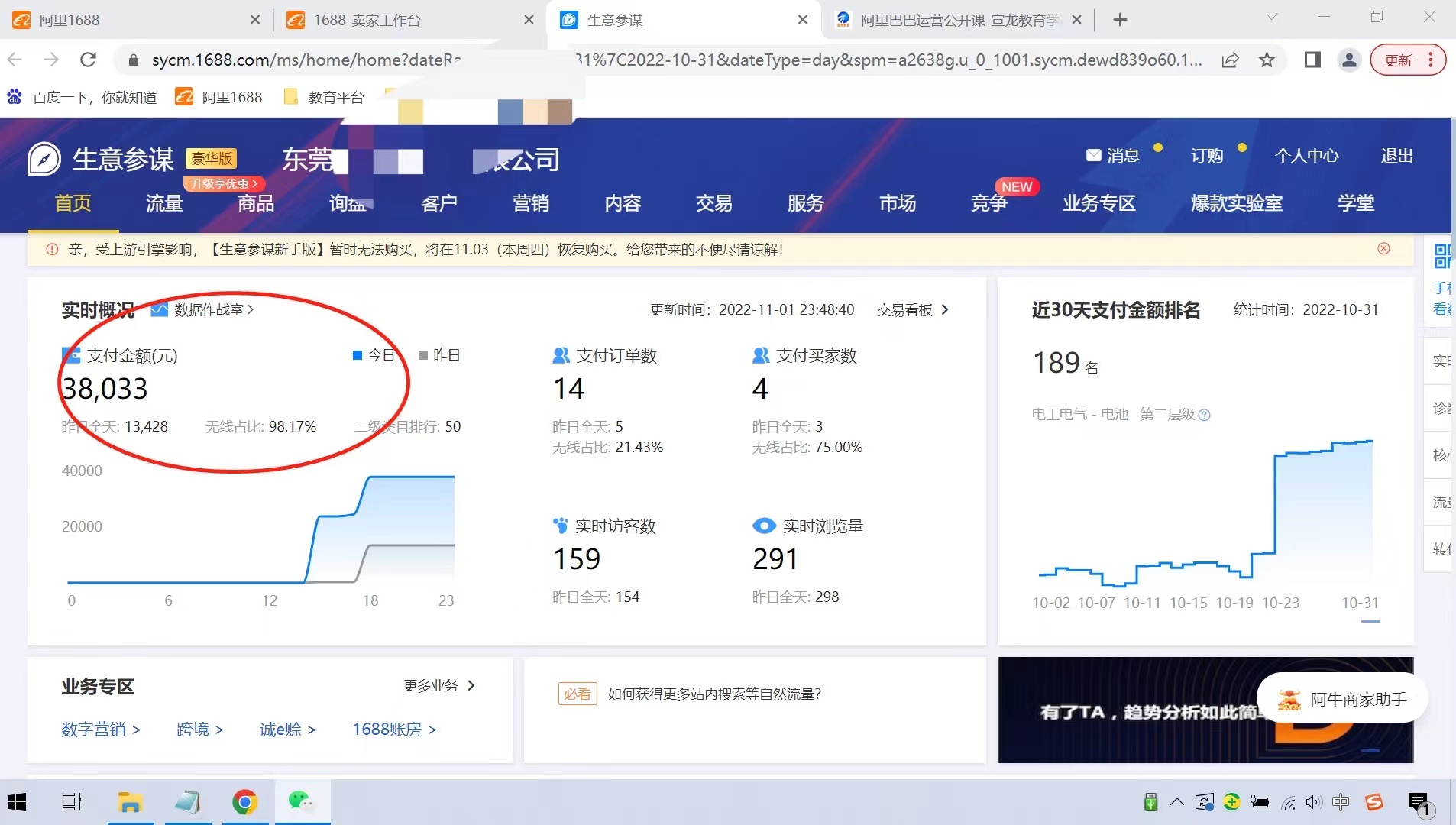Click the browser reload icon
The height and width of the screenshot is (825, 1456).
[89, 60]
